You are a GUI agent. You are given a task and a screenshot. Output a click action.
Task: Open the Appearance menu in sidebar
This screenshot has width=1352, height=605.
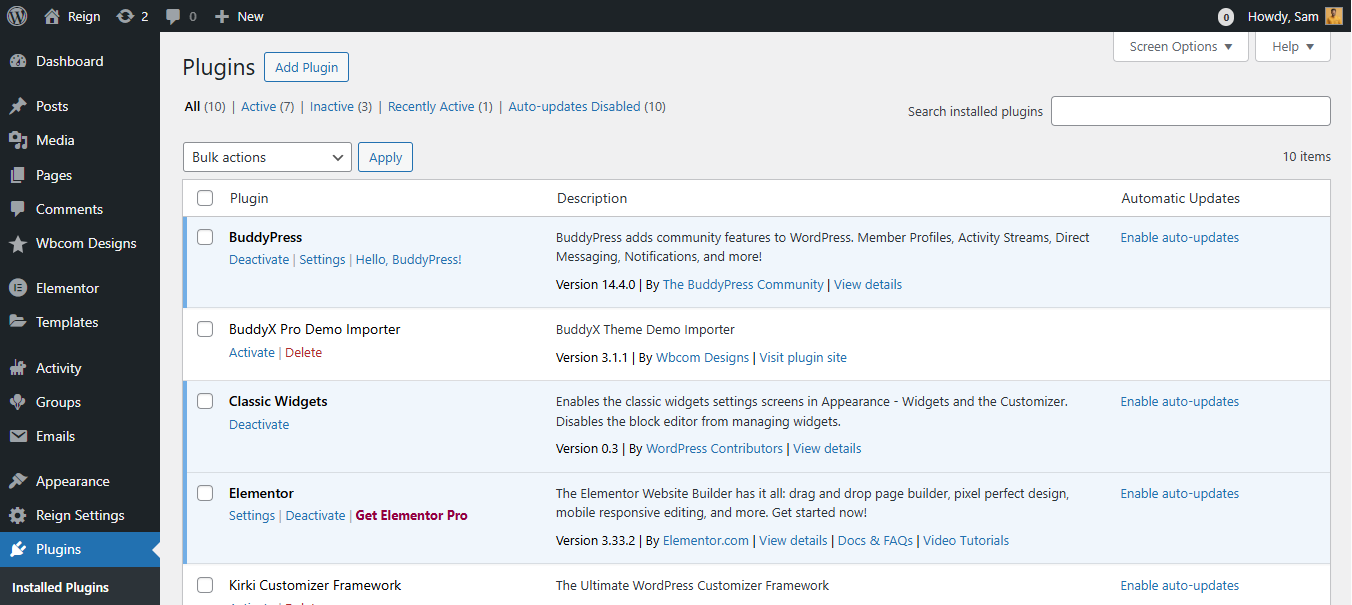pos(72,481)
